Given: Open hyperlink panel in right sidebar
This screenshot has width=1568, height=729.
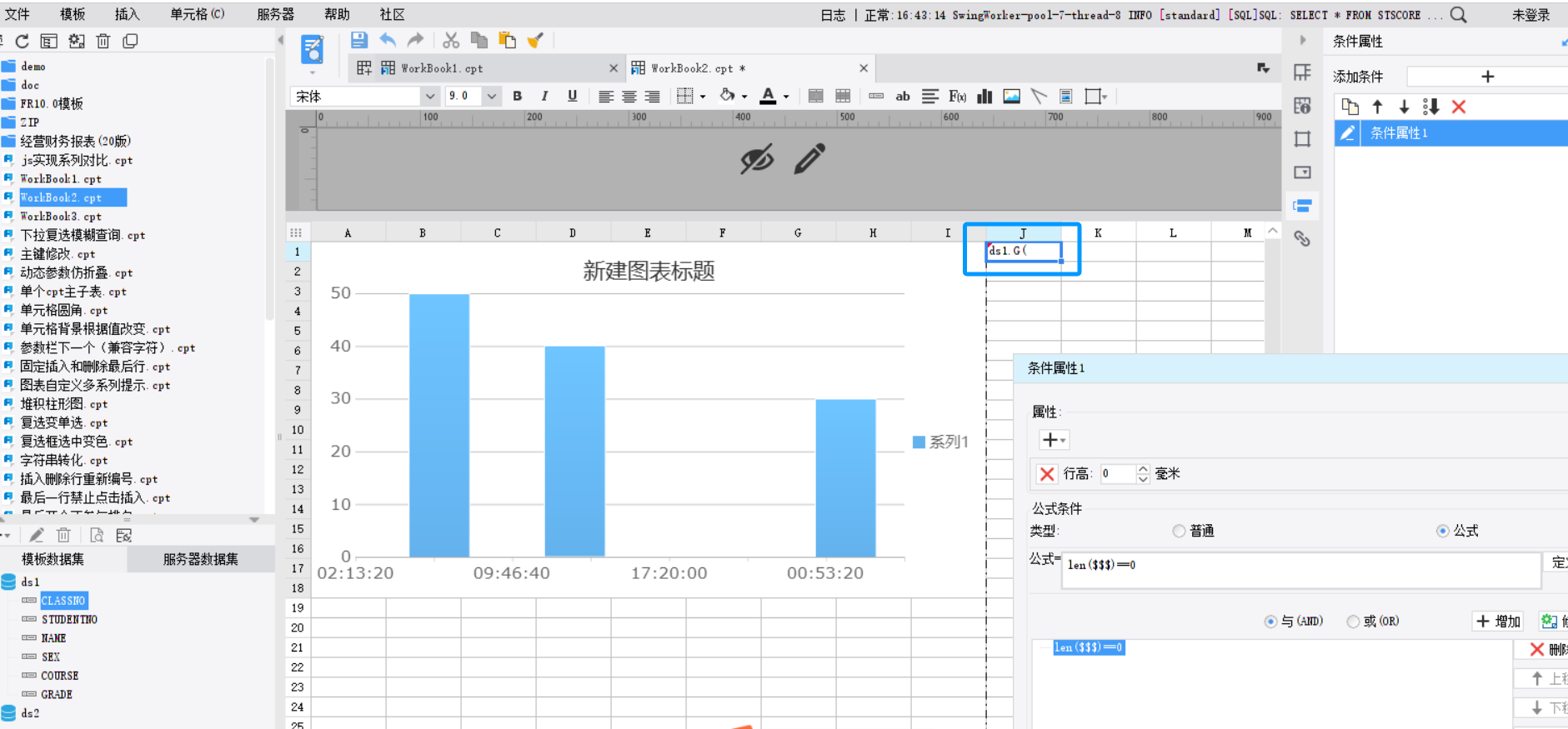Looking at the screenshot, I should pyautogui.click(x=1302, y=239).
